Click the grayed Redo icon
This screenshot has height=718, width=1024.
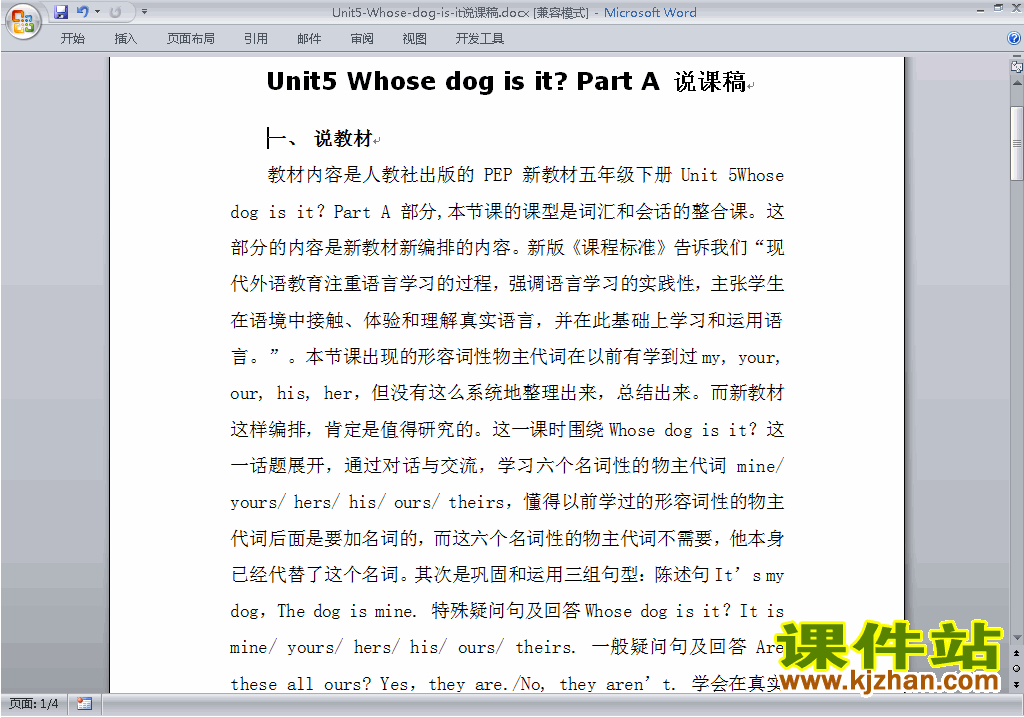point(116,12)
